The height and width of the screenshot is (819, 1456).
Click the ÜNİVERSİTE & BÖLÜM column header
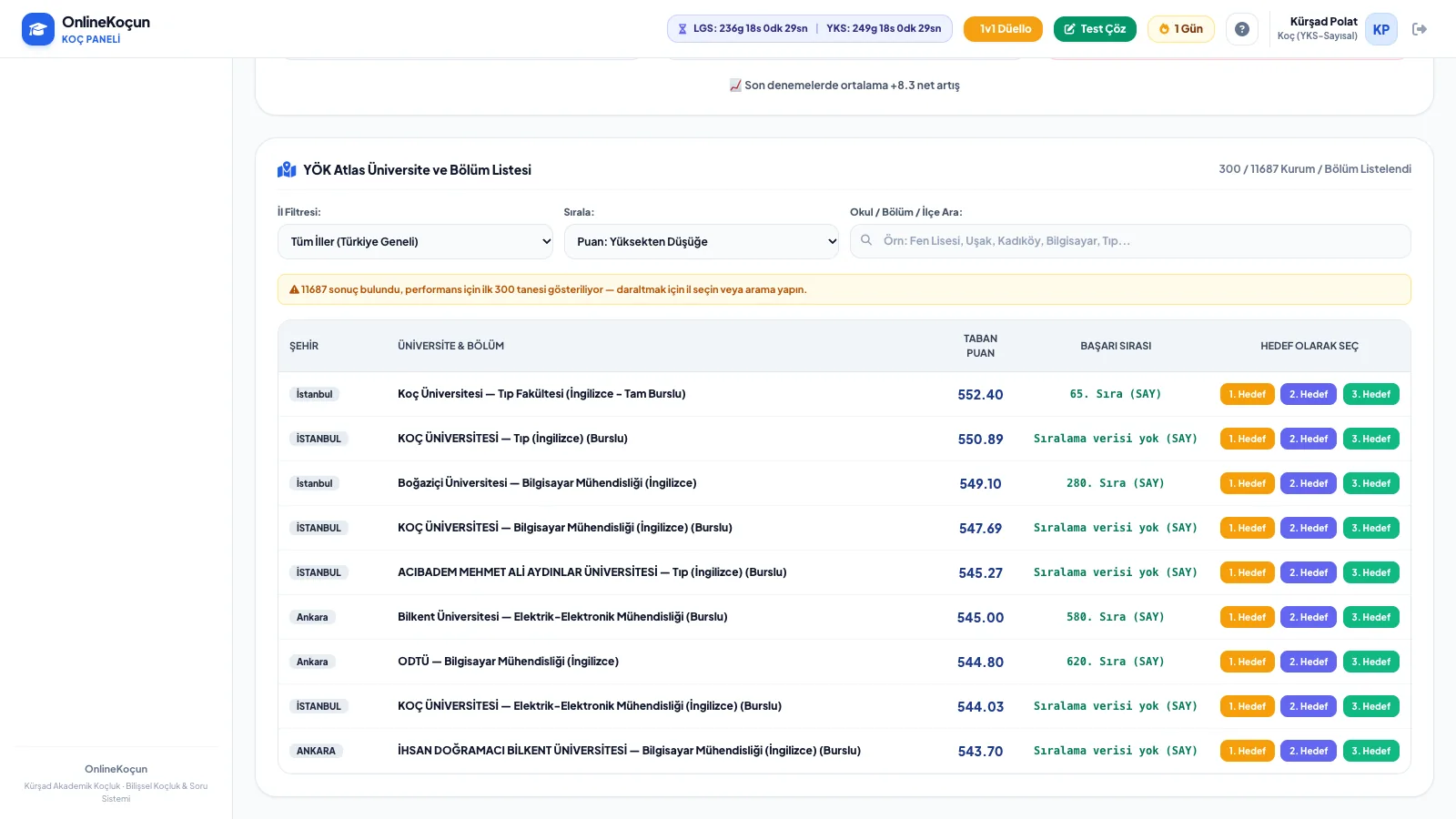tap(450, 346)
